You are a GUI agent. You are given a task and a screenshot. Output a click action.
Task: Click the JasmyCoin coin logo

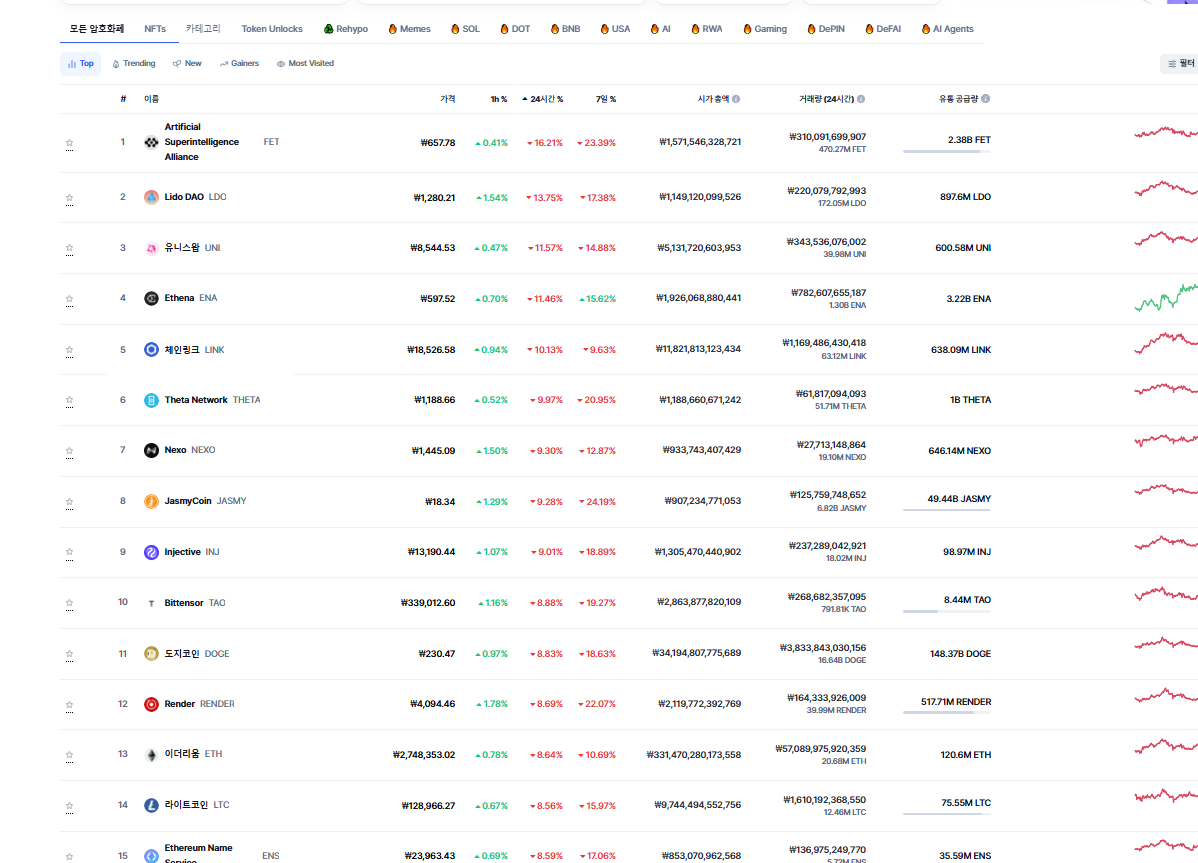coord(151,502)
